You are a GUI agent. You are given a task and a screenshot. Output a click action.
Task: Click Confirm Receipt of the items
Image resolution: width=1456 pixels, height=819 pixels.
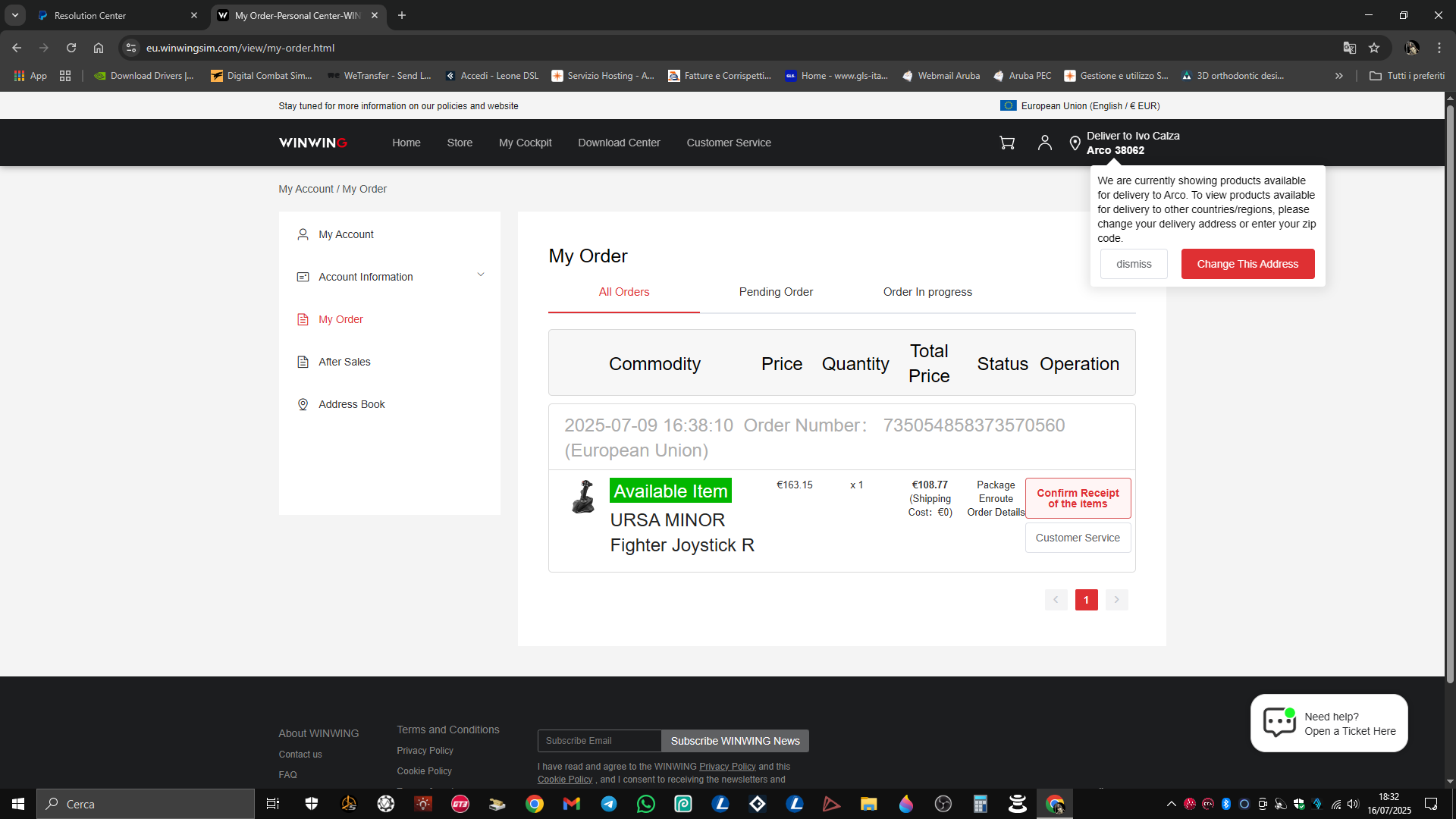click(x=1078, y=498)
